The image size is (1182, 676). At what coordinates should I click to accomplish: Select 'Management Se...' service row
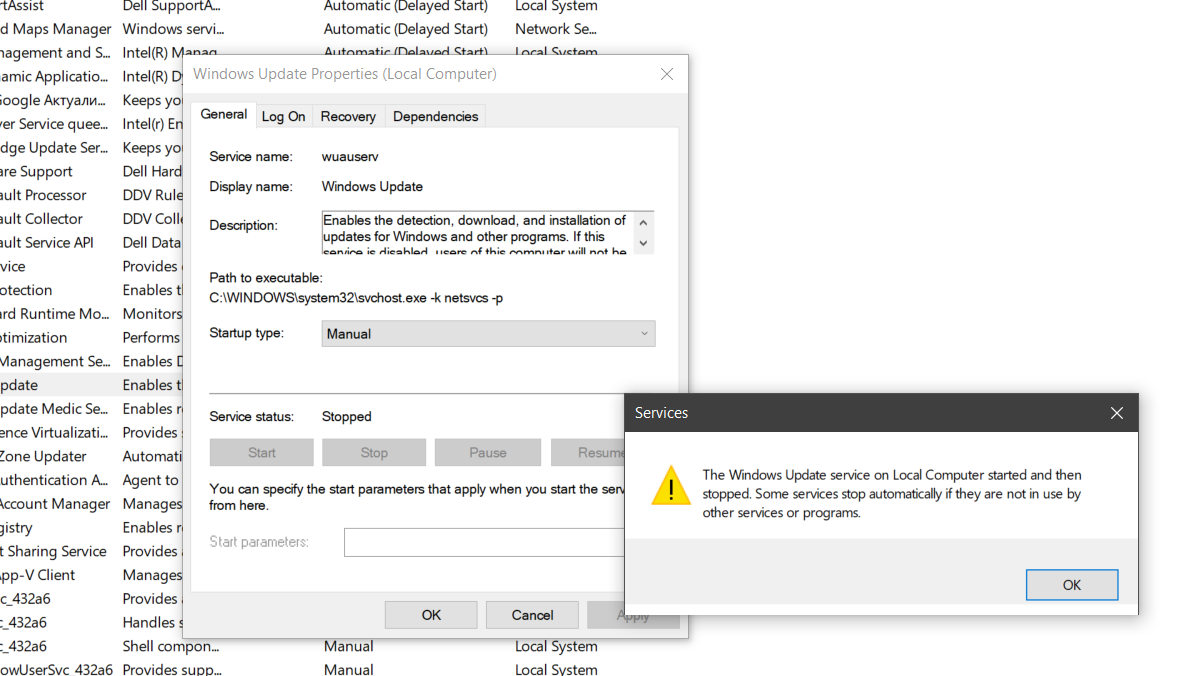pyautogui.click(x=55, y=362)
